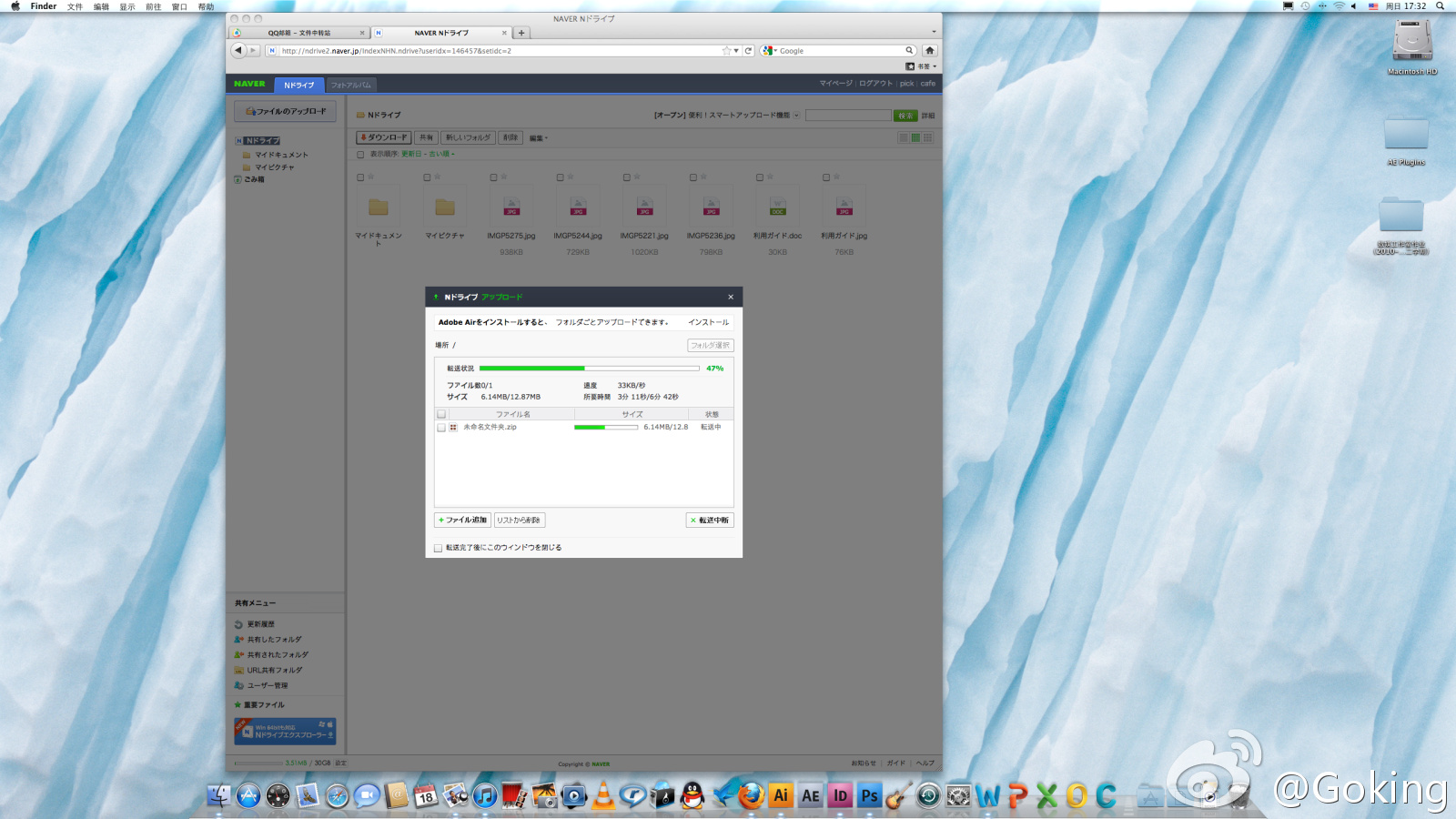Click the browser back arrow
This screenshot has height=819, width=1456.
point(238,50)
